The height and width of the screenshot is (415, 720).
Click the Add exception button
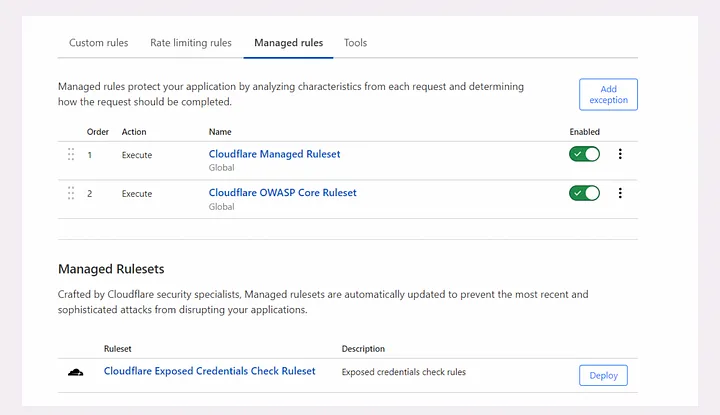click(608, 95)
